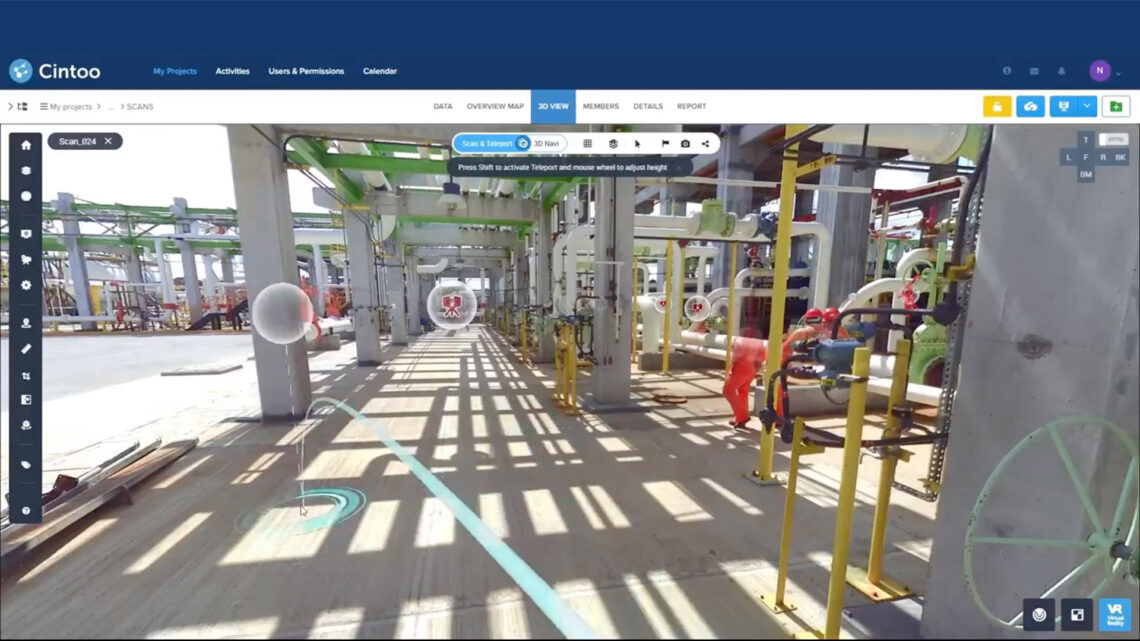1140x641 pixels.
Task: Click the share icon in view toolbar
Action: pos(705,144)
